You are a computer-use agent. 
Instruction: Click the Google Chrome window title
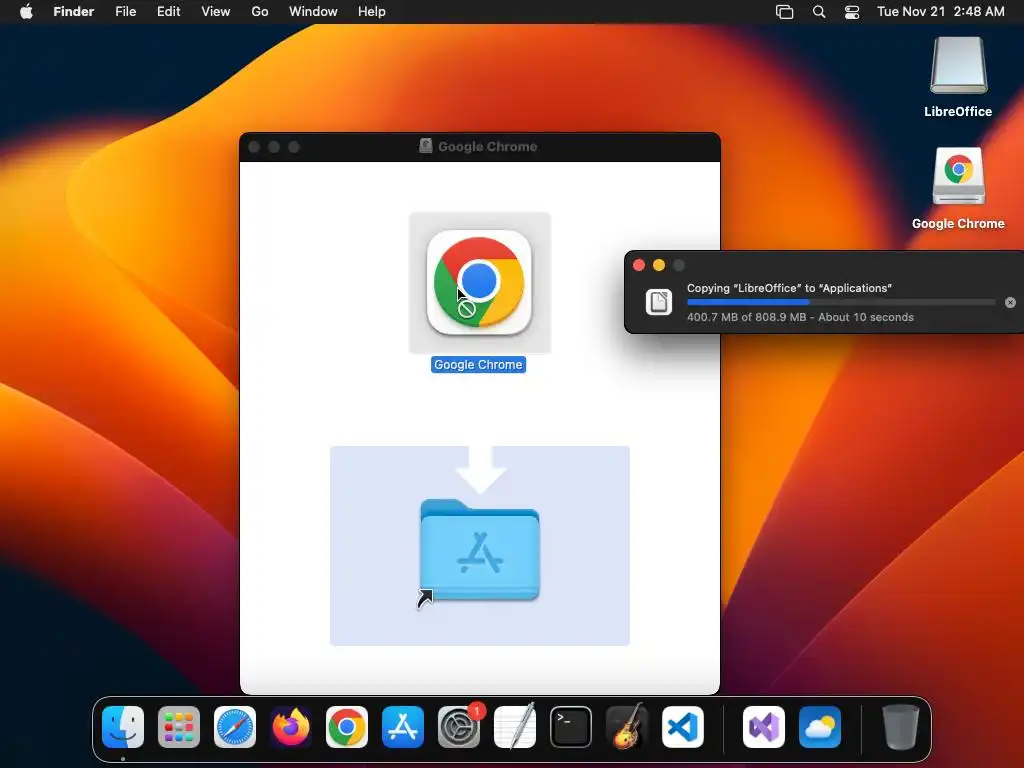tap(487, 146)
